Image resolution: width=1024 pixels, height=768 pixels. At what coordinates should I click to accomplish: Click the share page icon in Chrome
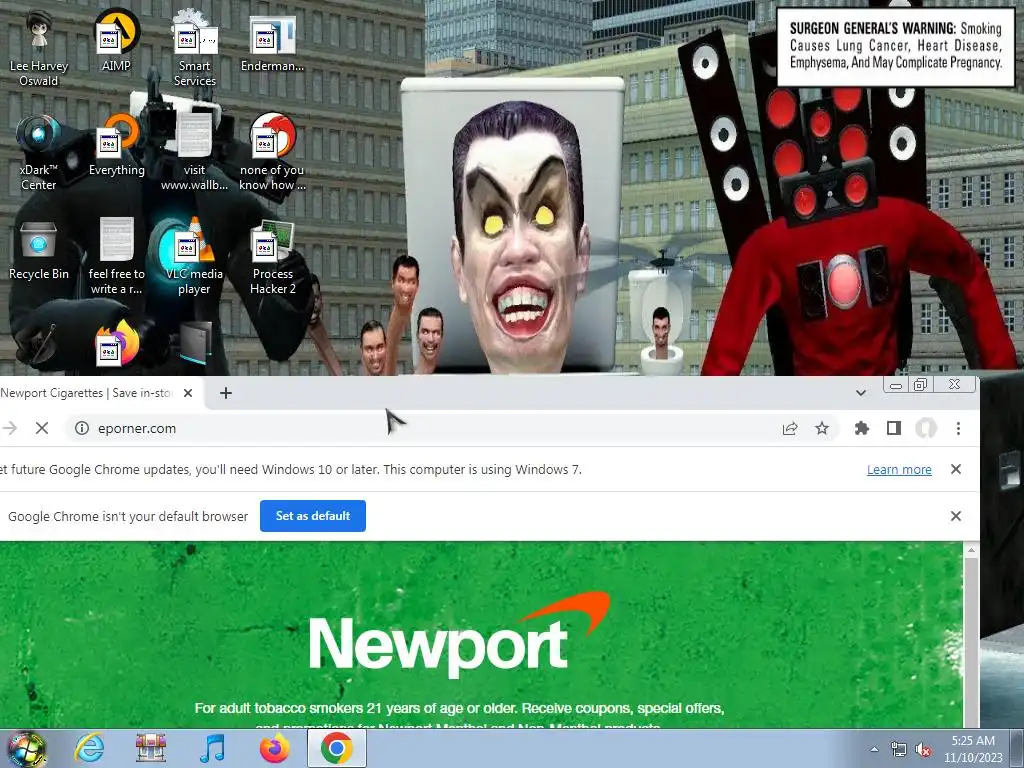coord(790,428)
